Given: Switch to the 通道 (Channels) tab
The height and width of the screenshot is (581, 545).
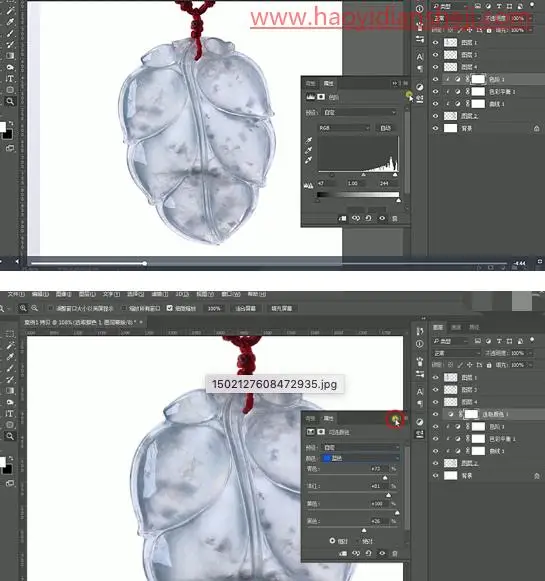Looking at the screenshot, I should pyautogui.click(x=456, y=327).
